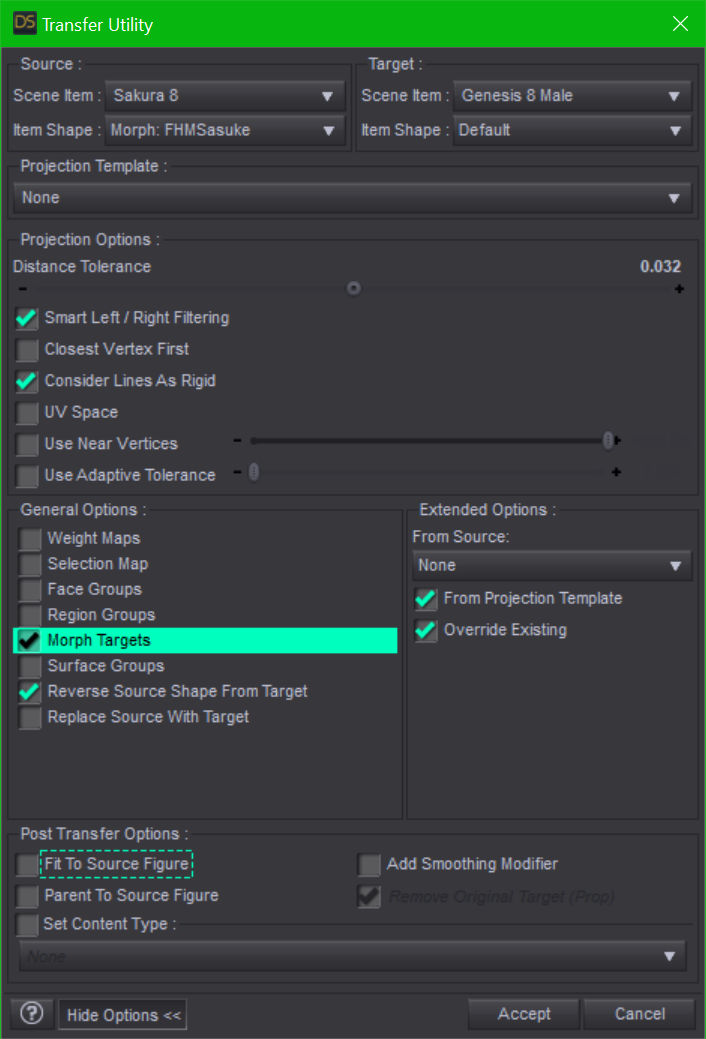The height and width of the screenshot is (1039, 706).
Task: Click the Distance Tolerance slider handle
Action: [x=353, y=289]
